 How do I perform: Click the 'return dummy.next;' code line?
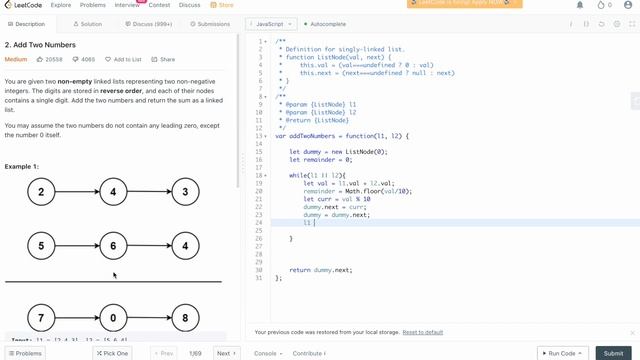(320, 270)
